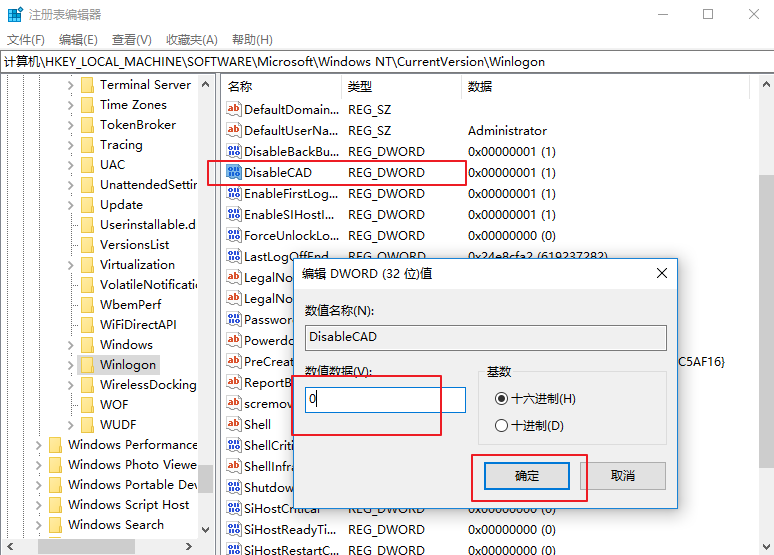Expand the Winlogon tree node

(71, 365)
